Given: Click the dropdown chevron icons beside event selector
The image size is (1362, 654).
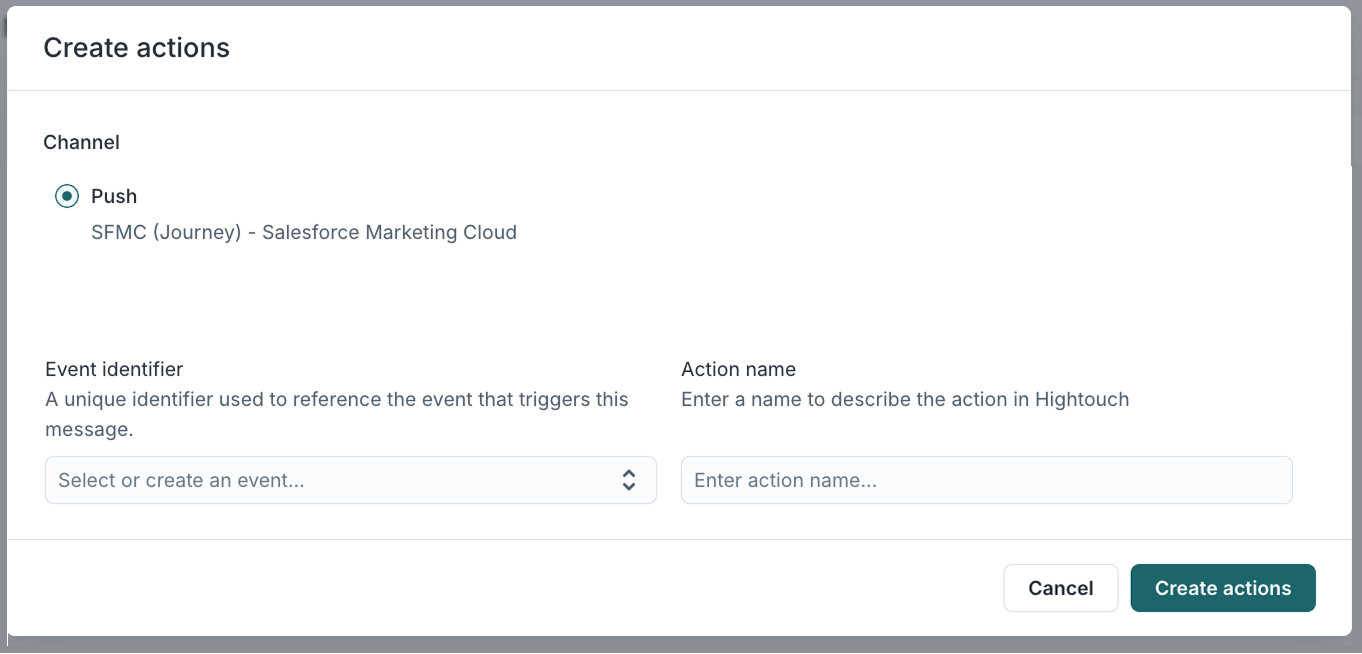Looking at the screenshot, I should (x=630, y=480).
